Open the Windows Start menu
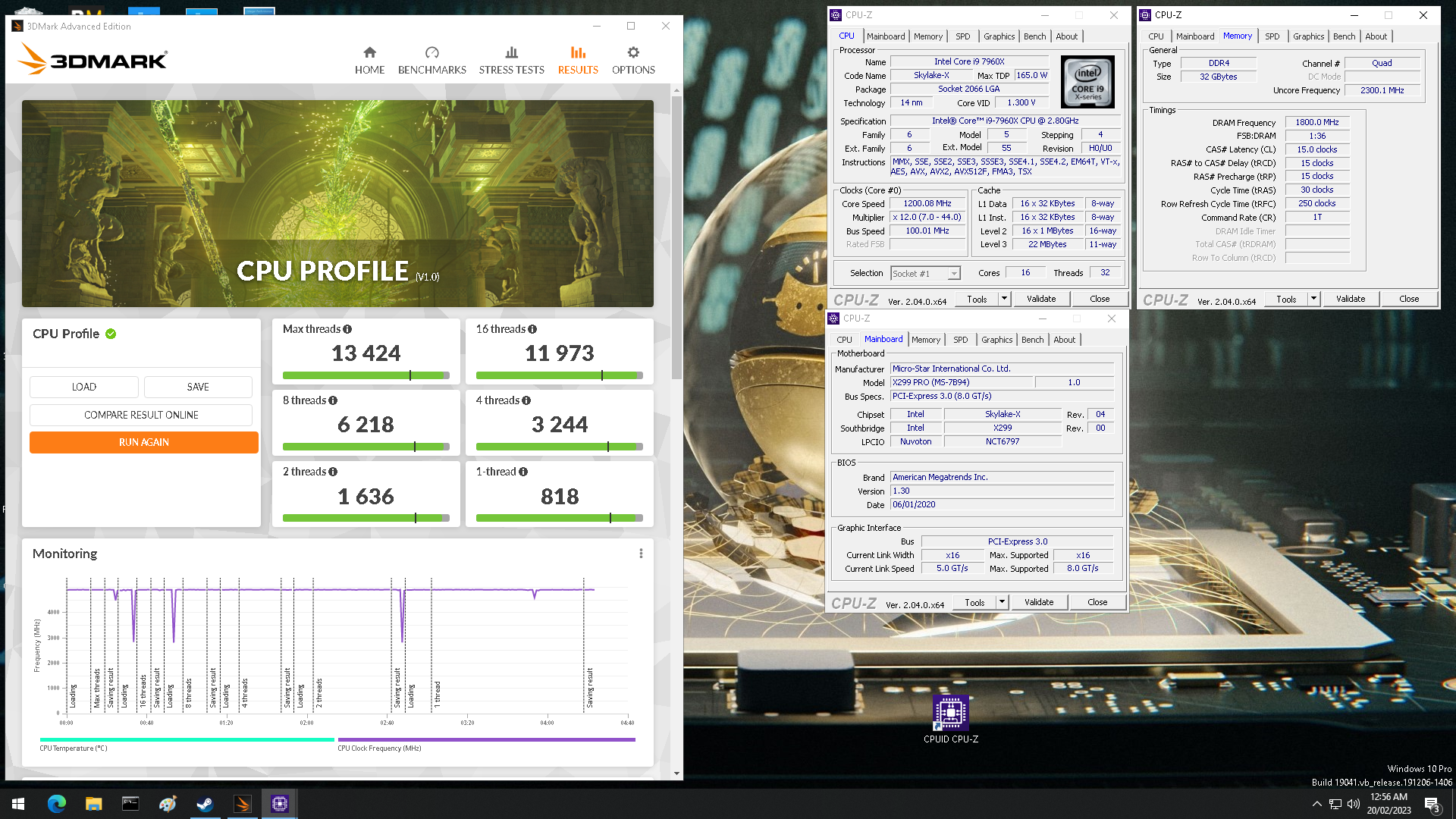The width and height of the screenshot is (1456, 819). click(x=18, y=804)
